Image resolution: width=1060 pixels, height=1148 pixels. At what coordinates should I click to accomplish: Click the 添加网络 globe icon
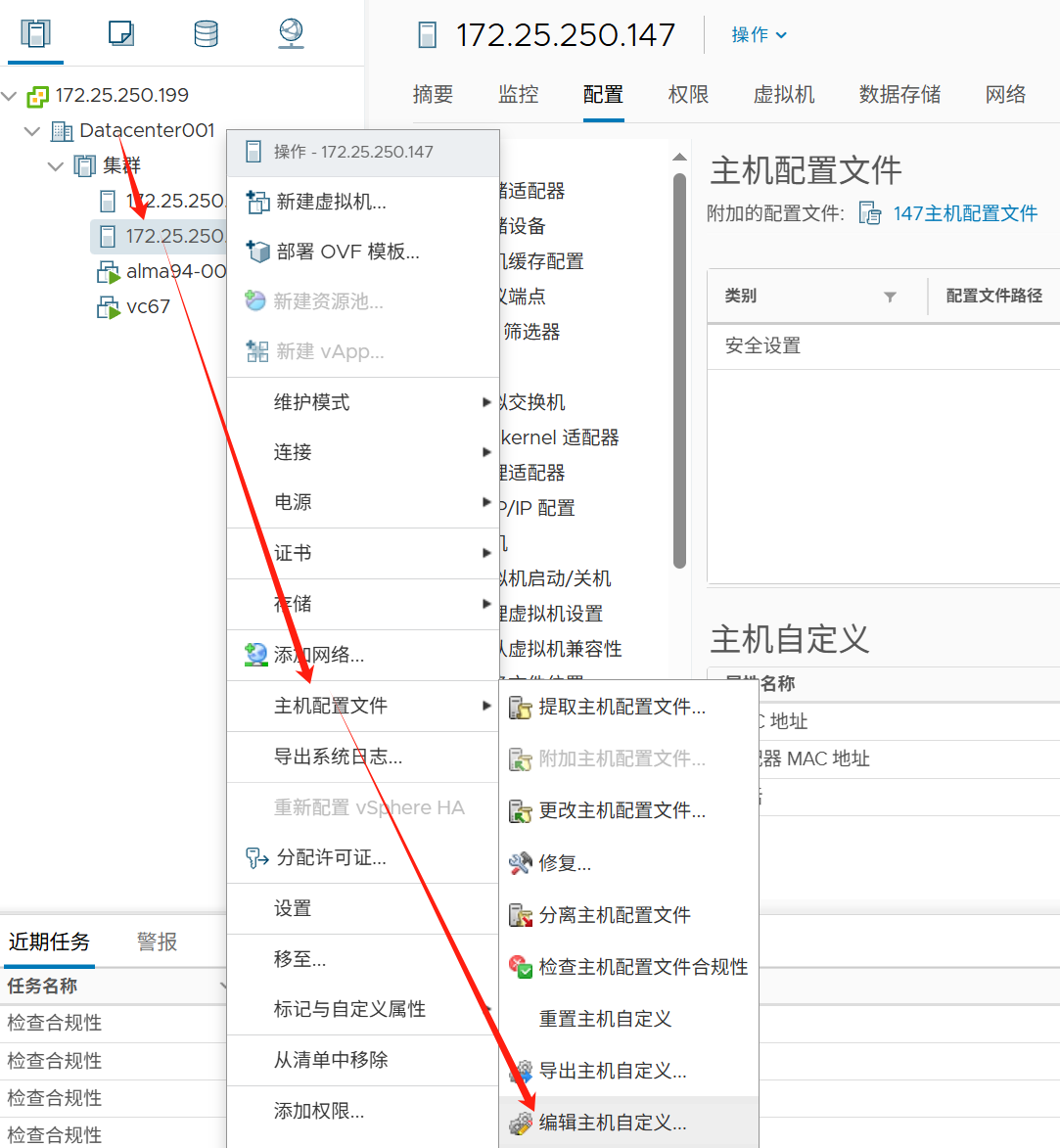(x=255, y=655)
